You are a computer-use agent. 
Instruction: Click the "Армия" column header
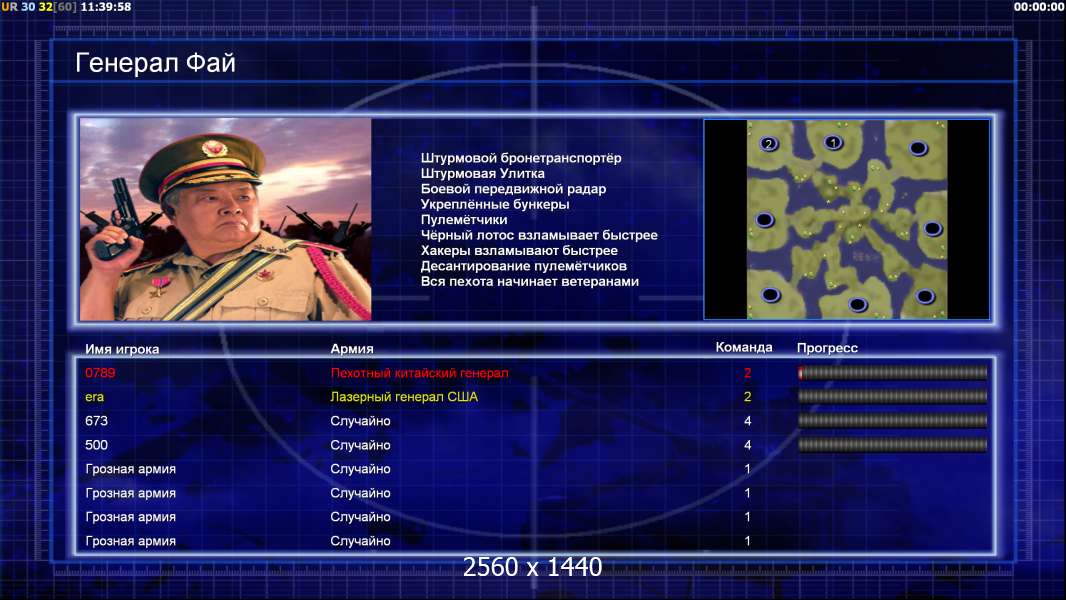click(x=351, y=349)
